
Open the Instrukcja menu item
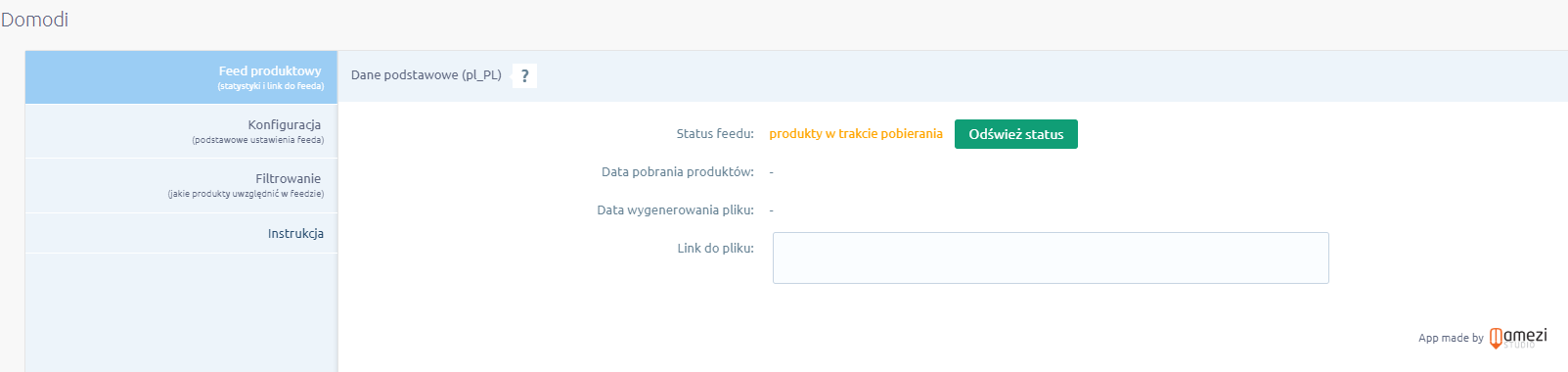181,233
